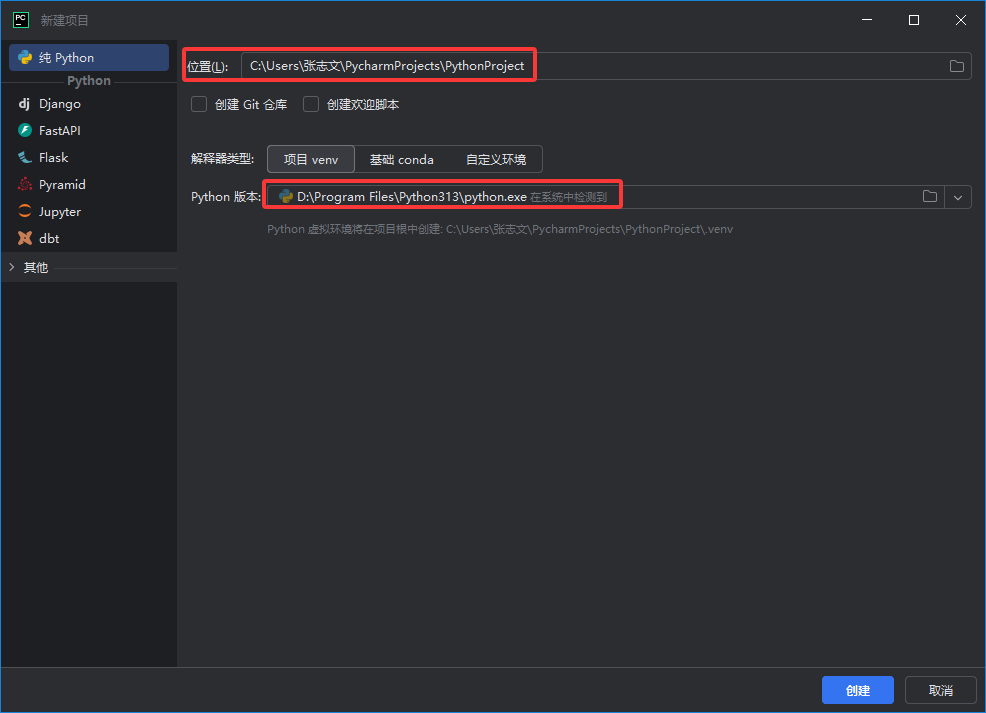
Task: Choose the Pyramid project type
Action: tap(89, 185)
